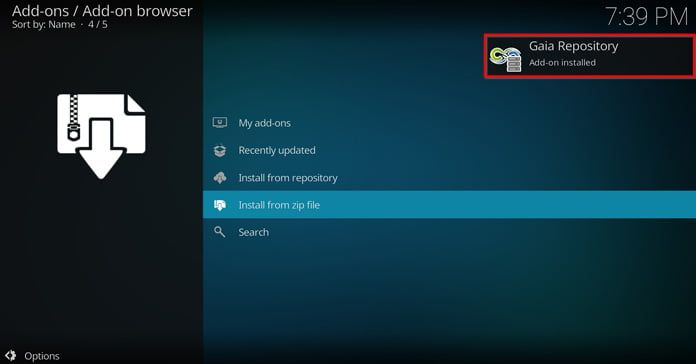Click the Sort by: Name label
696x364 pixels.
[44, 24]
